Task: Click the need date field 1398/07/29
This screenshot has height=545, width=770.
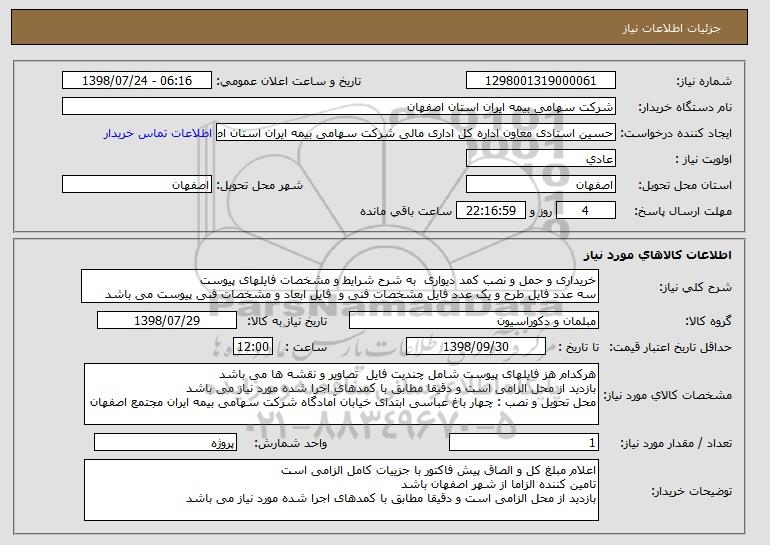Action: click(167, 321)
